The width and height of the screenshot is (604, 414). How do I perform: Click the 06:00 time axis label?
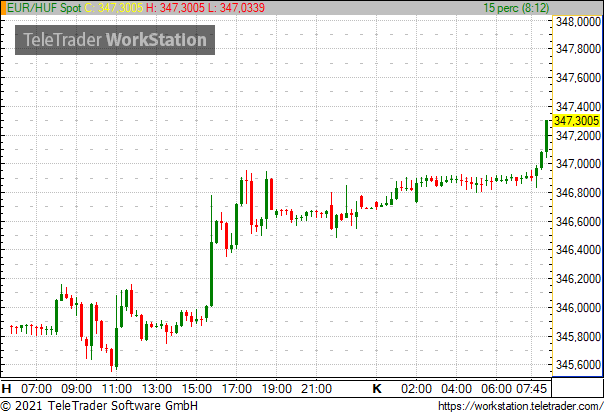pos(496,389)
